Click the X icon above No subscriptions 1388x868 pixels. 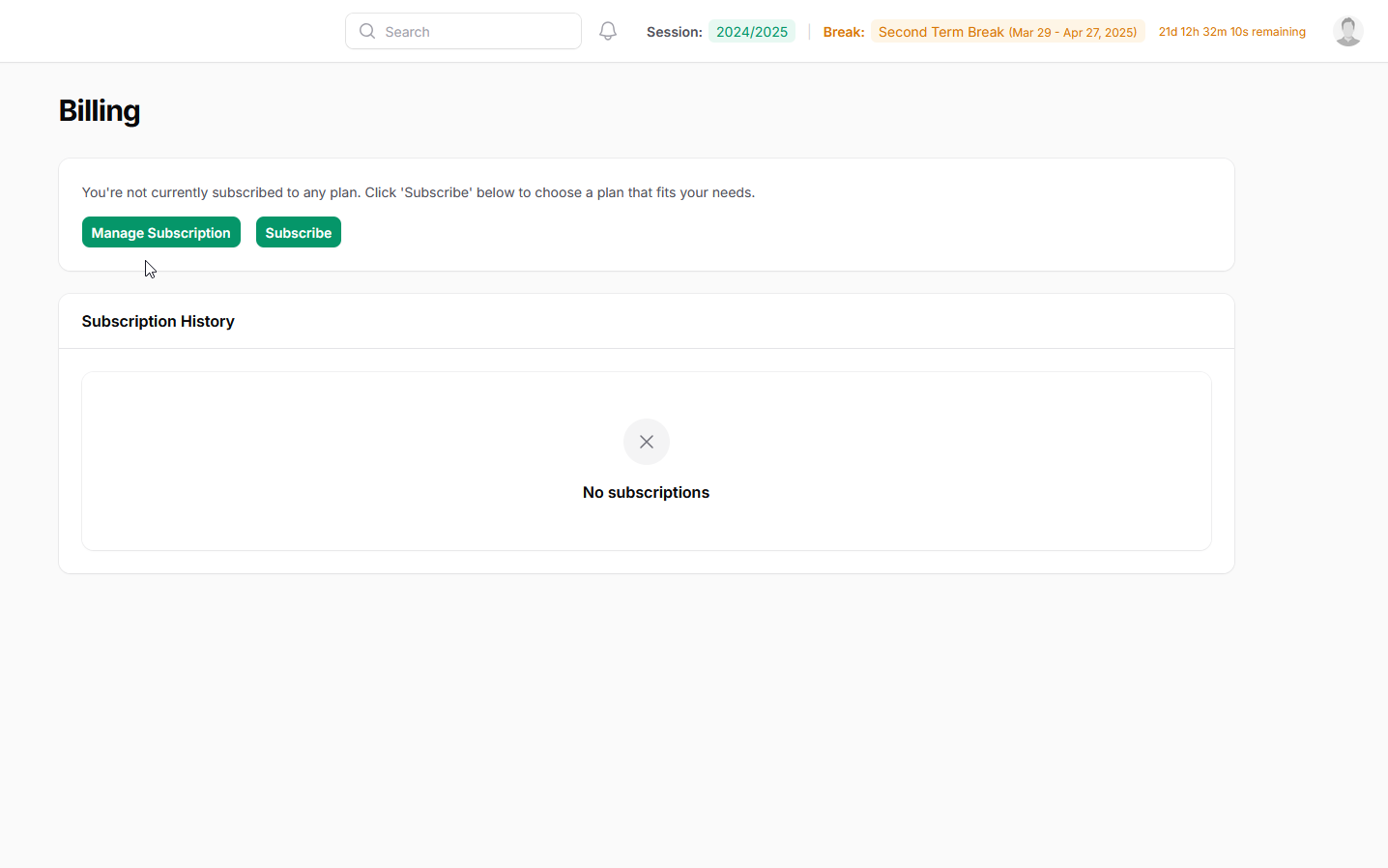tap(647, 442)
